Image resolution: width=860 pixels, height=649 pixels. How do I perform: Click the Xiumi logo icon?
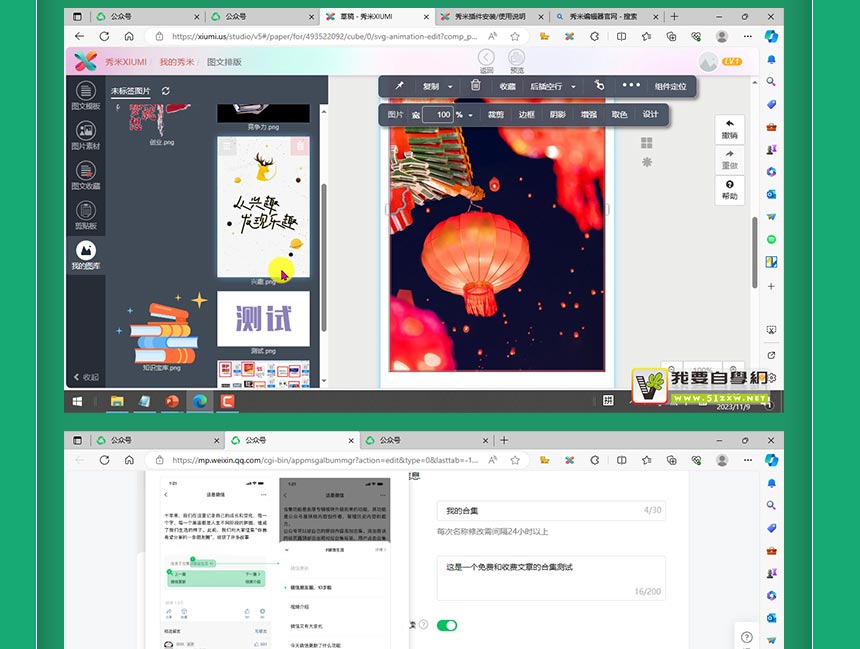coord(86,61)
